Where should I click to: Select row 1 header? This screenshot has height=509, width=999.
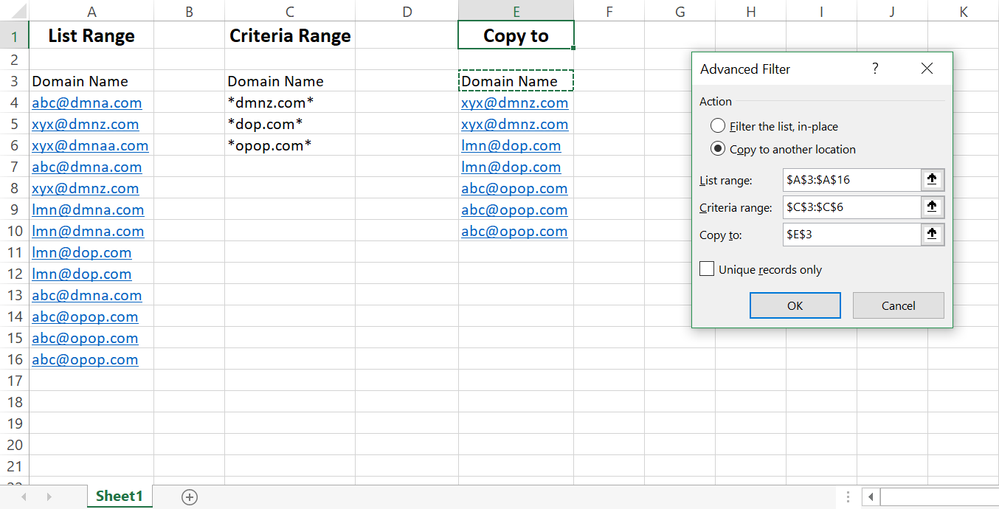tap(14, 36)
